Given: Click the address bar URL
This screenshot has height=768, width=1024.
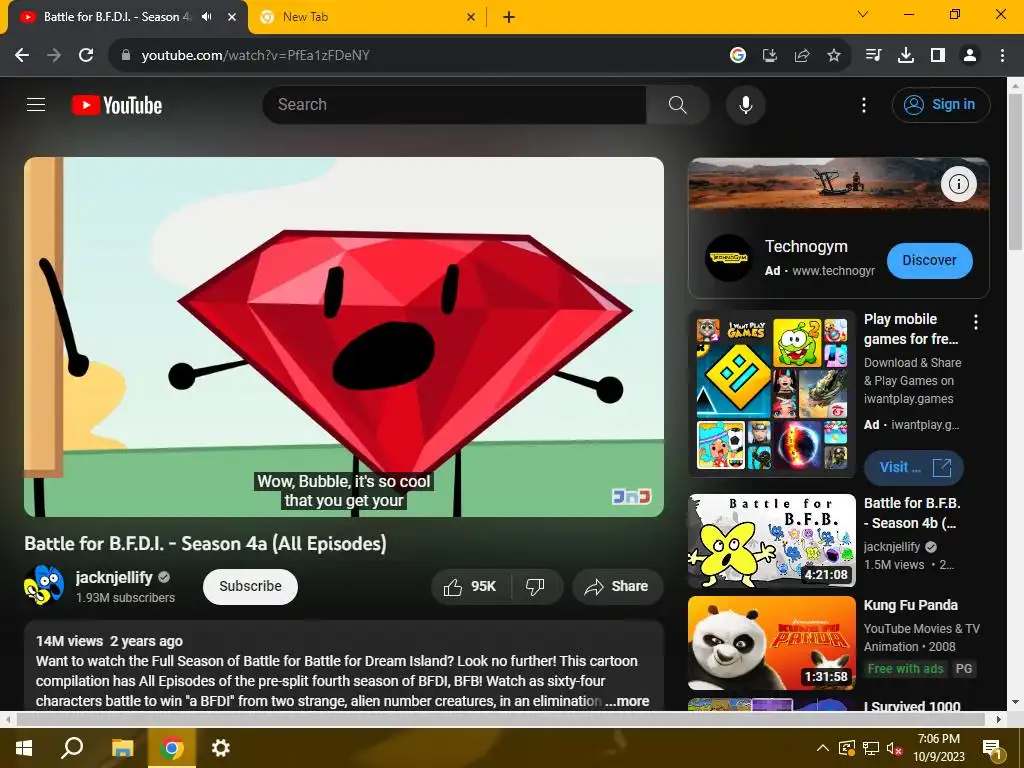Looking at the screenshot, I should (256, 56).
